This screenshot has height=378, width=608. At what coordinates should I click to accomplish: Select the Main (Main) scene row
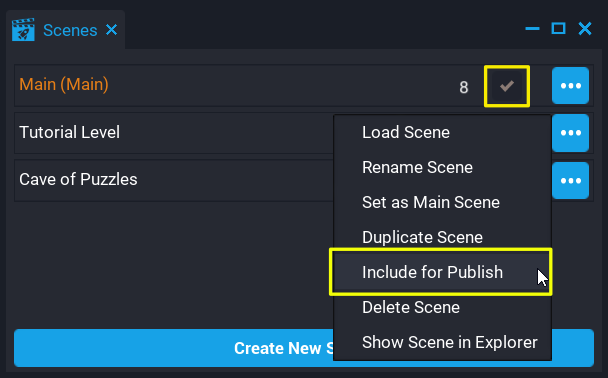(304, 86)
